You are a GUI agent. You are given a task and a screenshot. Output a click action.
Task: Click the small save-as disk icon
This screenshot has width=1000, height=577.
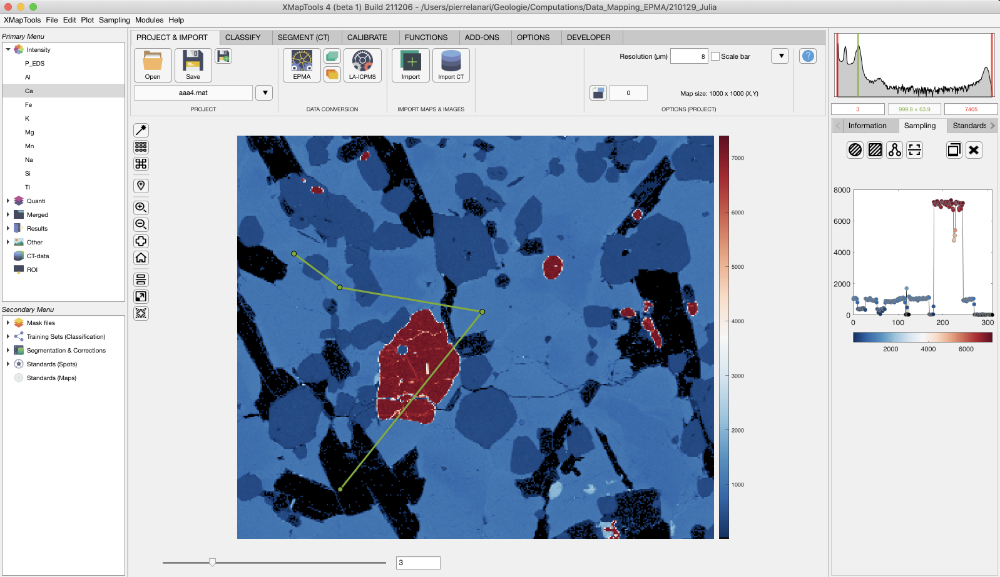pyautogui.click(x=223, y=57)
